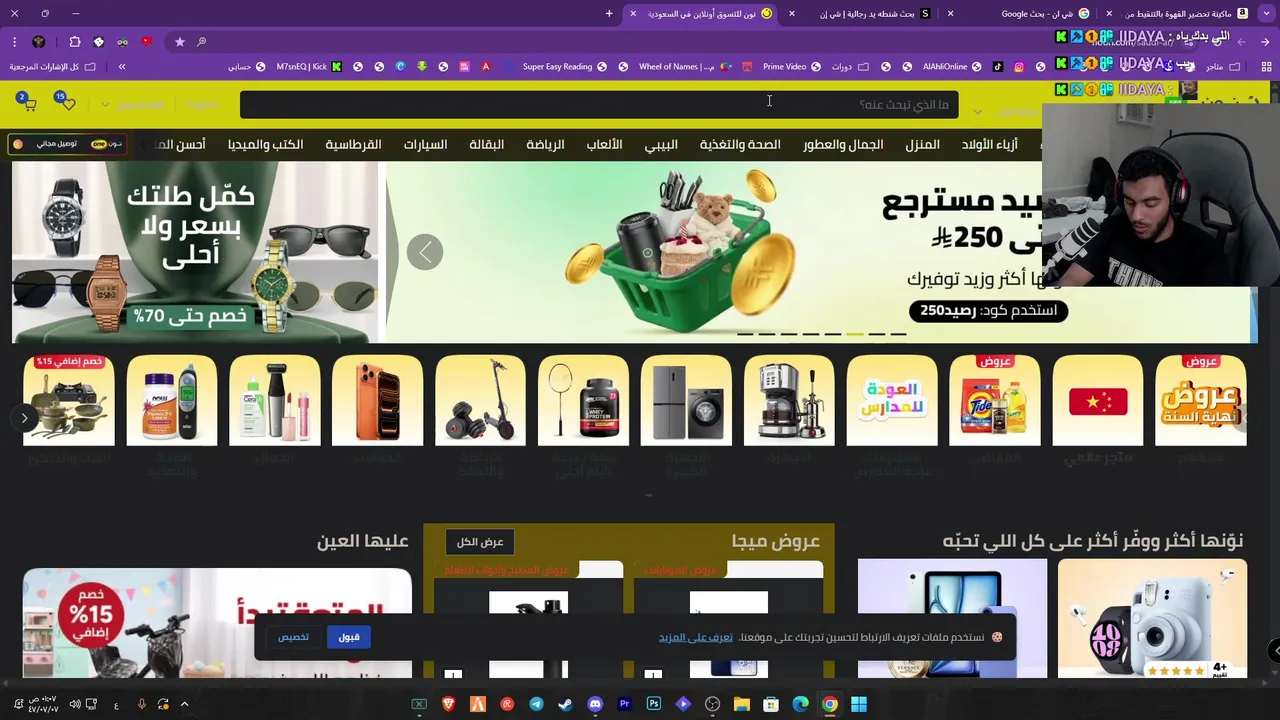Viewport: 1280px width, 720px height.
Task: Click the Windows Start button
Action: click(859, 704)
